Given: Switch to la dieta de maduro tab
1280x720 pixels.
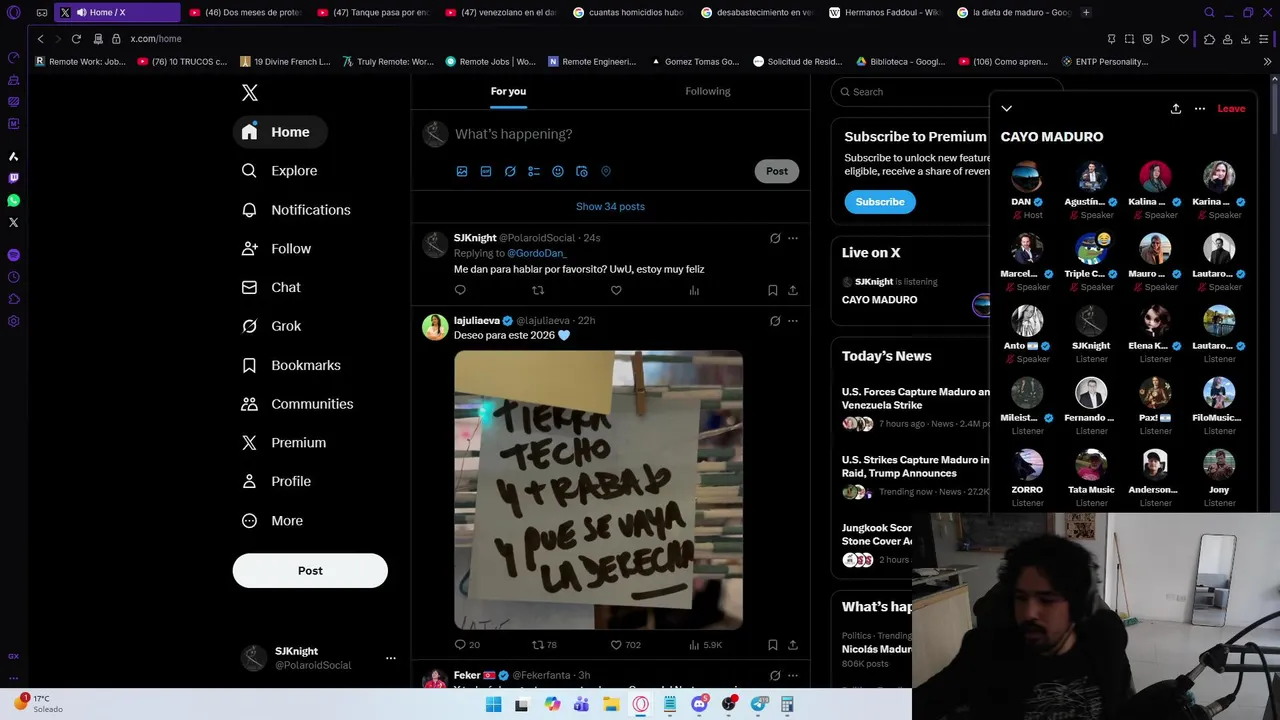Looking at the screenshot, I should click(x=1013, y=12).
